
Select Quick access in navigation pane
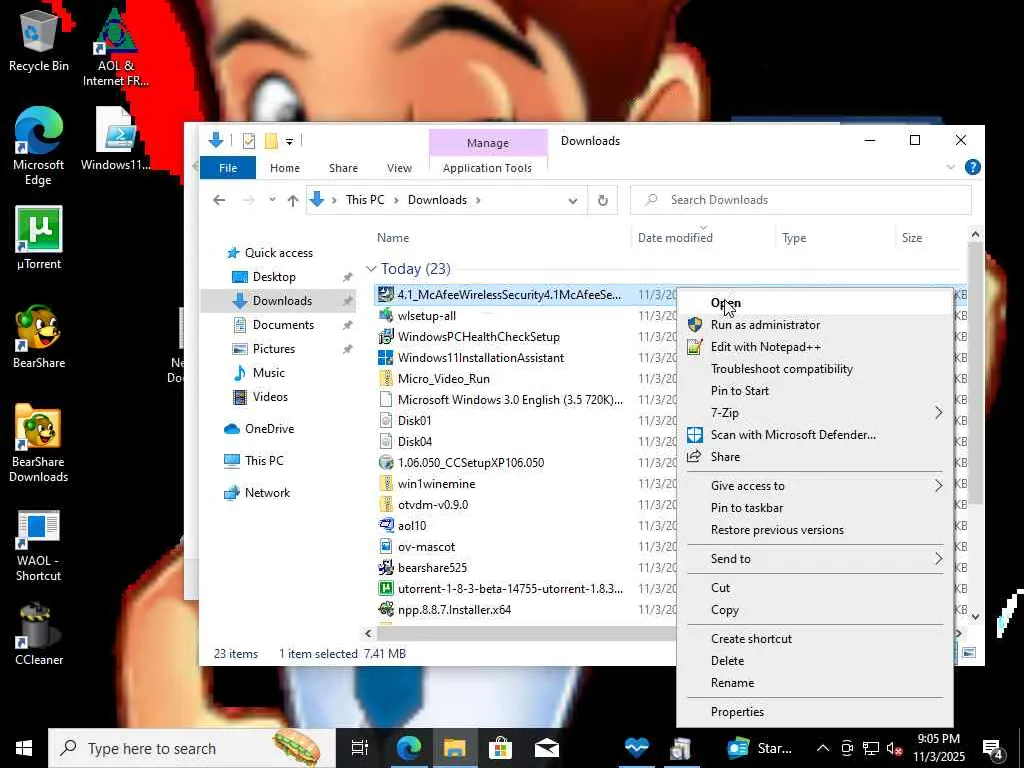(270, 253)
